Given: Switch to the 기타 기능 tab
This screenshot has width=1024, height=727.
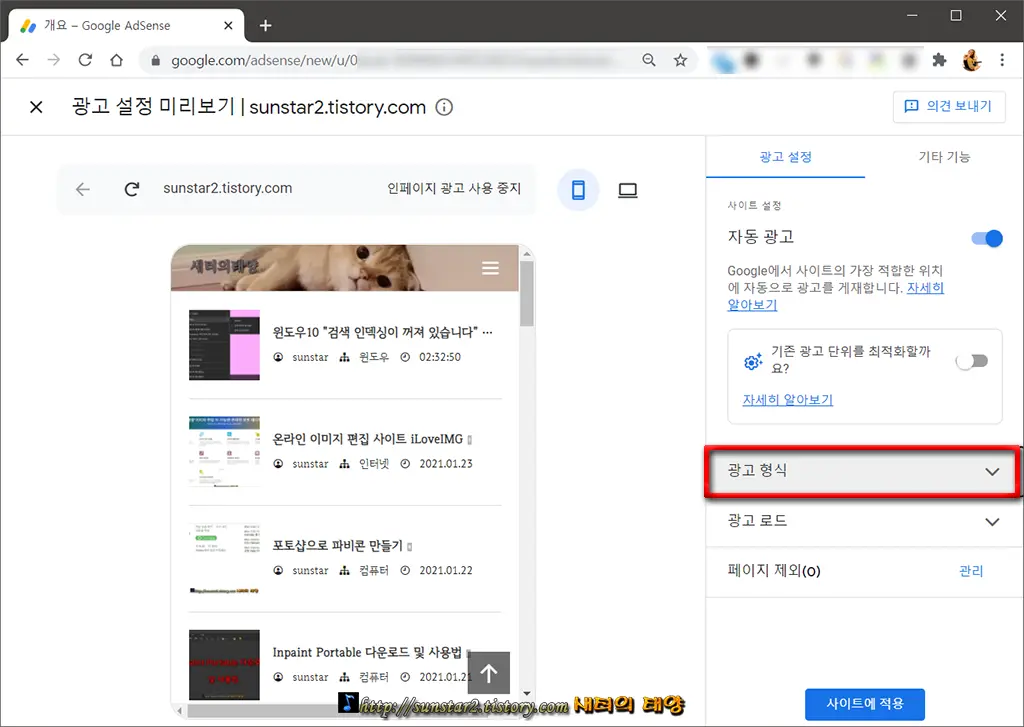Looking at the screenshot, I should (945, 157).
